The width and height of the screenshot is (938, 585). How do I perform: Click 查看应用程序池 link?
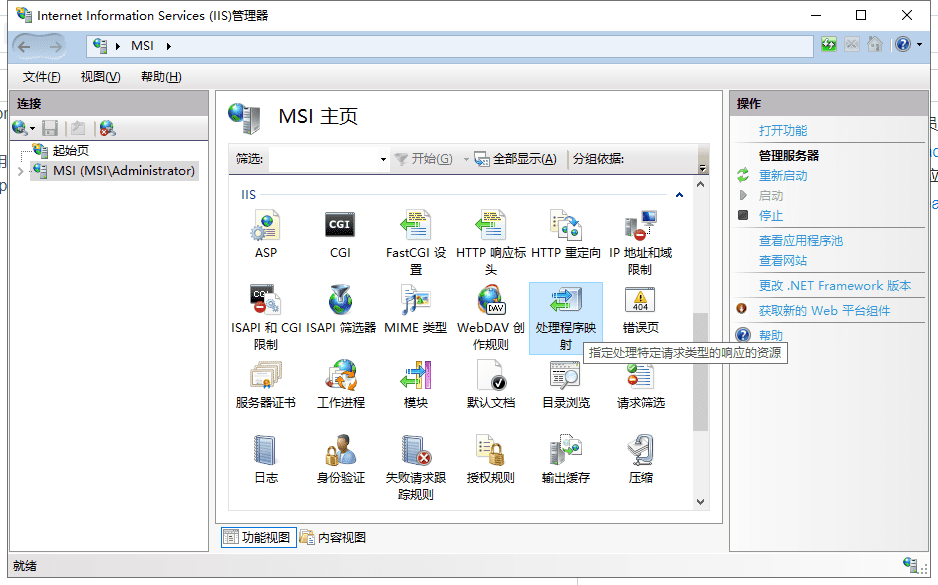[x=801, y=241]
